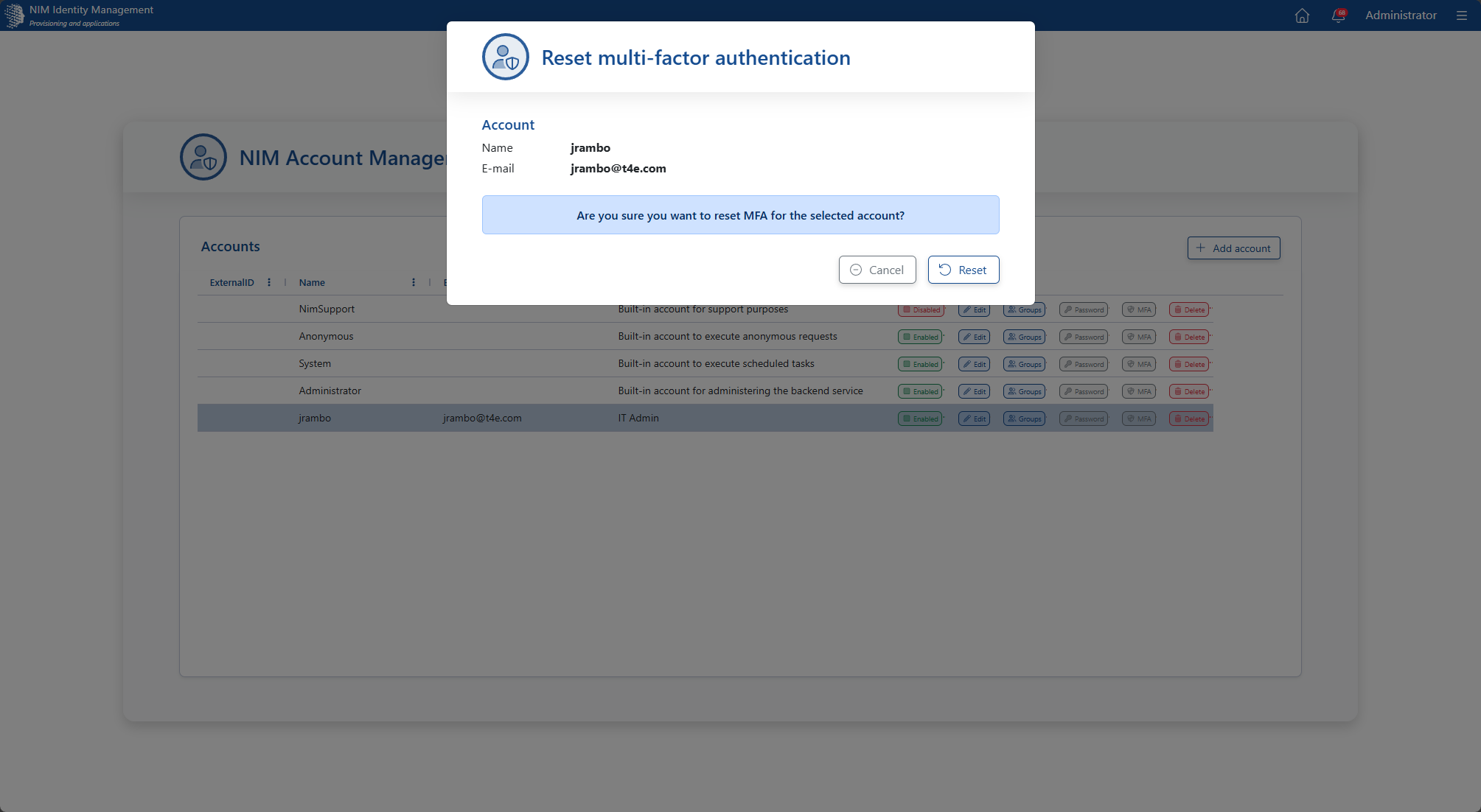Toggle the Enabled status for jrambo
This screenshot has height=812, width=1481.
(x=921, y=419)
